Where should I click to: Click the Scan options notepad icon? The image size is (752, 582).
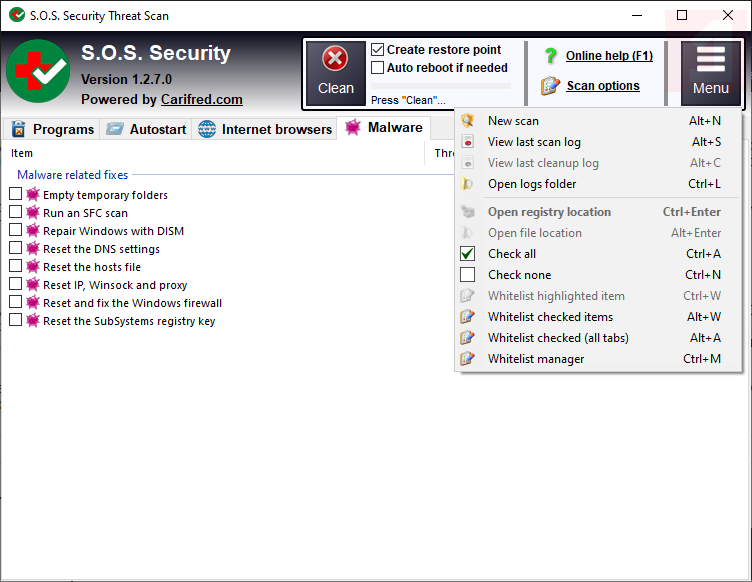[550, 86]
